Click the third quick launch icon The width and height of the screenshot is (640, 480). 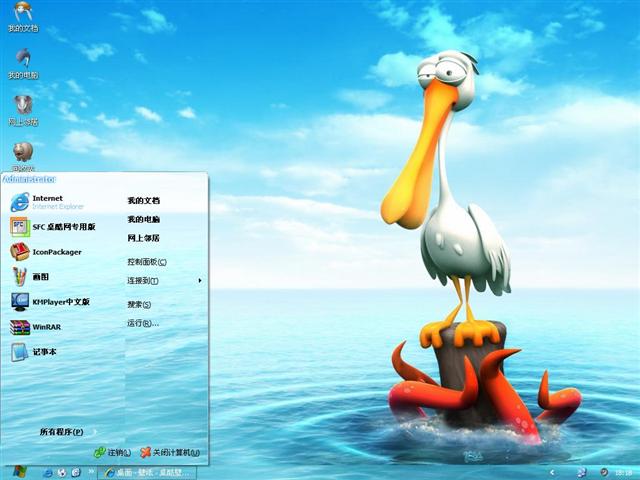point(76,473)
